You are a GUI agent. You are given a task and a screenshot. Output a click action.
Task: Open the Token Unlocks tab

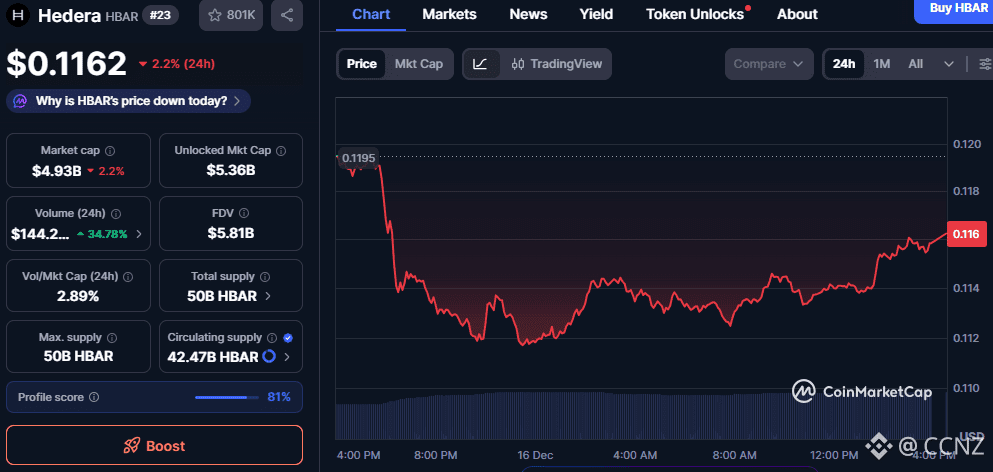695,14
